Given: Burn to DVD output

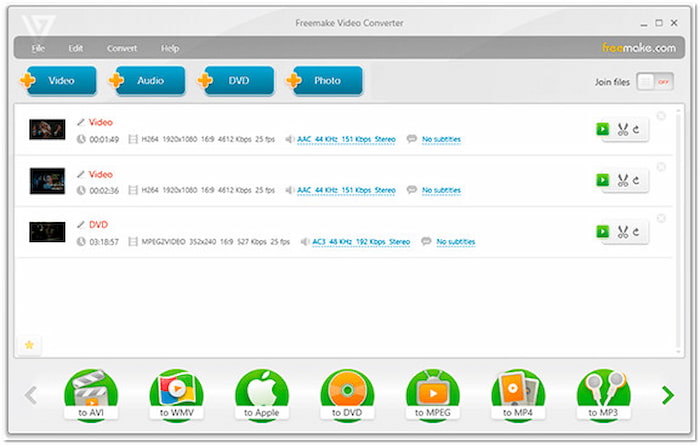Looking at the screenshot, I should [x=347, y=395].
